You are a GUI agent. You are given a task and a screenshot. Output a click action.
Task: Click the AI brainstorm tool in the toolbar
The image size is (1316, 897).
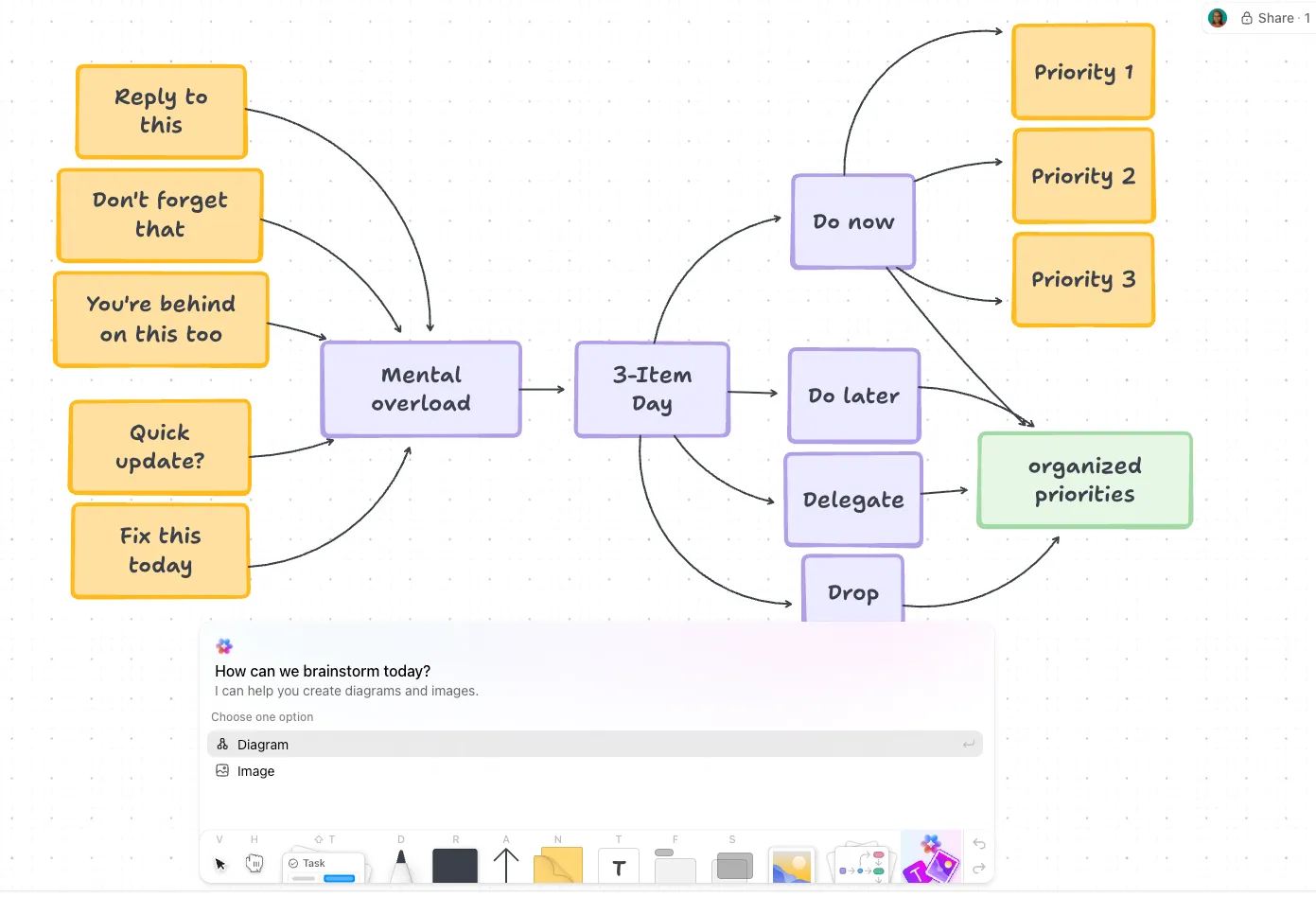pyautogui.click(x=931, y=858)
